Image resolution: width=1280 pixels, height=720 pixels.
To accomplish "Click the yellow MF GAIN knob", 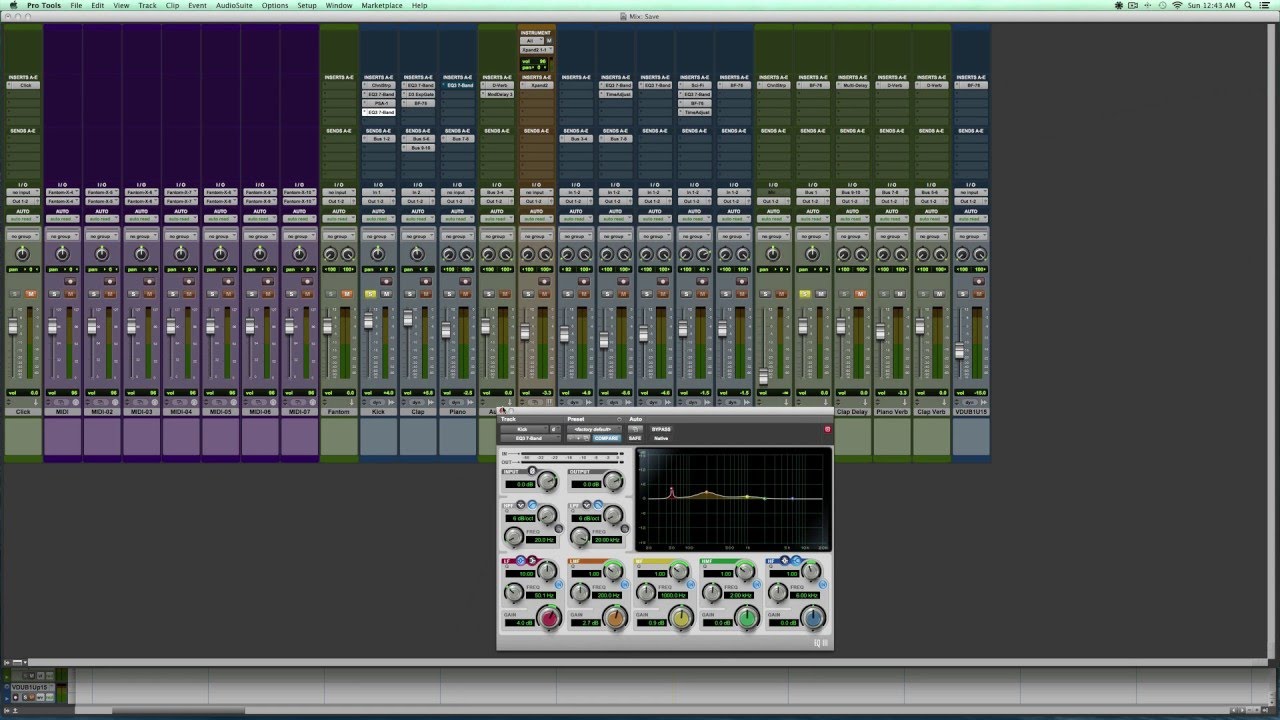I will coord(681,618).
